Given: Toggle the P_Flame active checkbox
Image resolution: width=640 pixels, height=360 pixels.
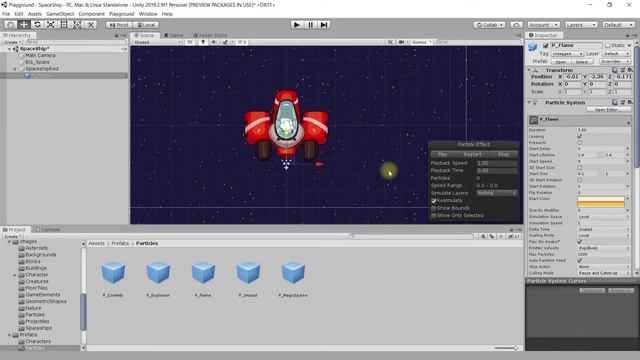Looking at the screenshot, I should click(546, 45).
